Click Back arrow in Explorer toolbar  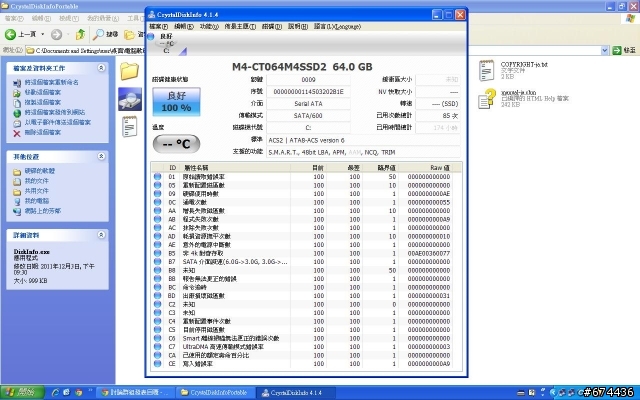point(10,34)
